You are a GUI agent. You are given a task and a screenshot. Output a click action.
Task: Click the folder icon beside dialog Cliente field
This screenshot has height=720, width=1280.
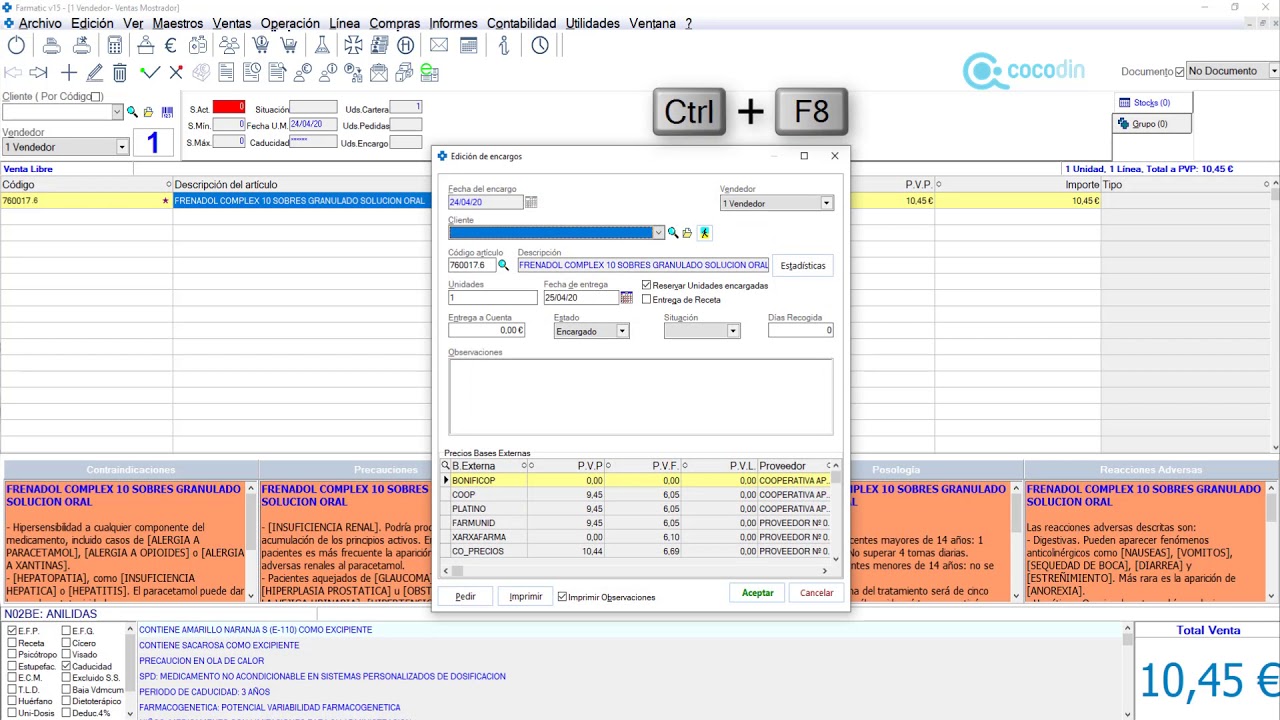coord(687,233)
